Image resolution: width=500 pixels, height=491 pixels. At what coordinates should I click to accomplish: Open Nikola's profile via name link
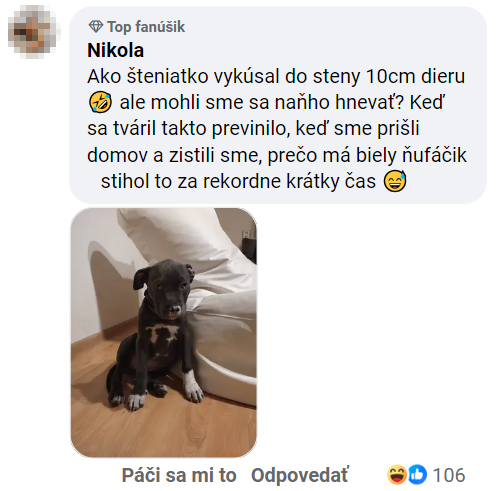point(115,51)
